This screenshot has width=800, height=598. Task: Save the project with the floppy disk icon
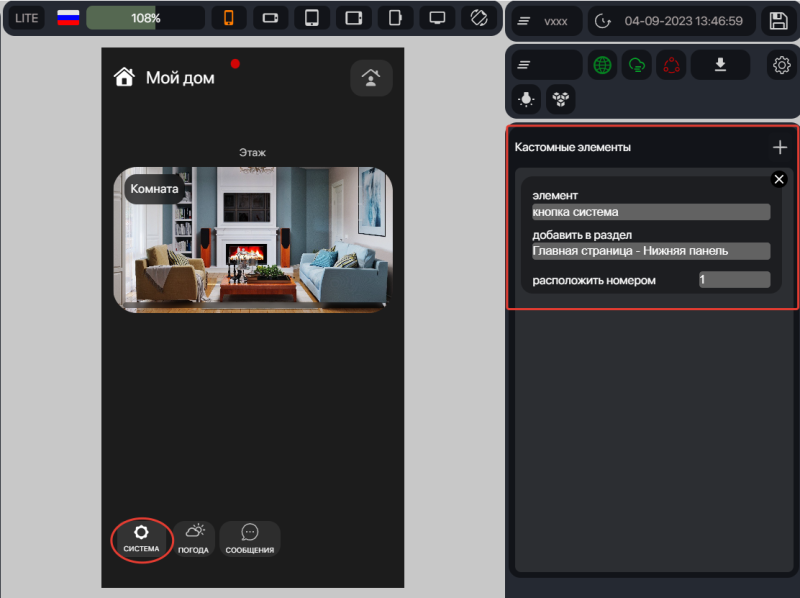coord(779,21)
